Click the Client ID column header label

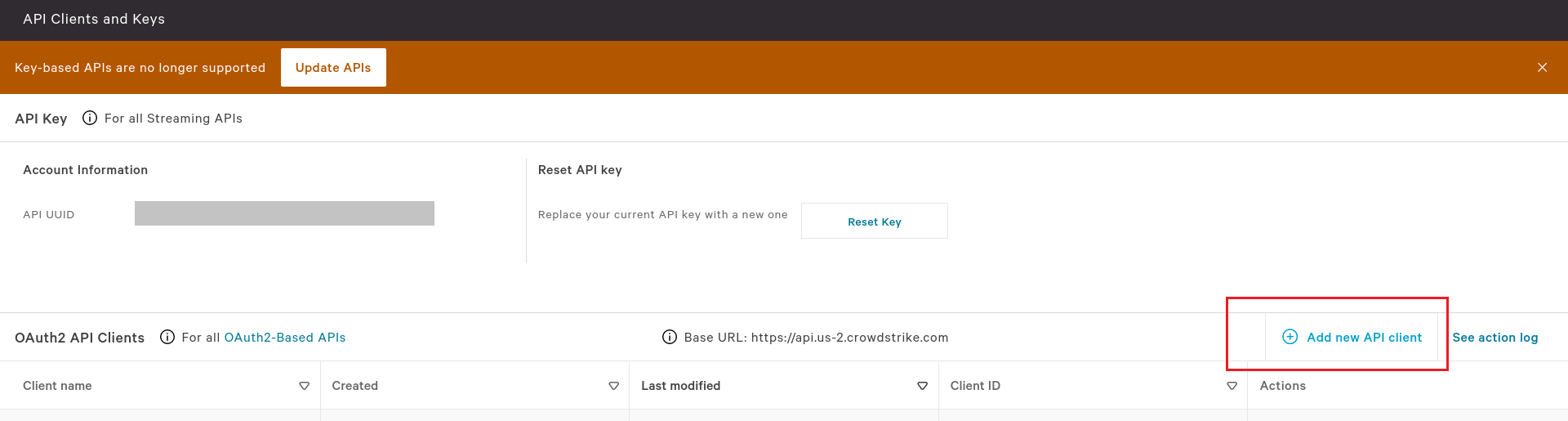(x=975, y=386)
